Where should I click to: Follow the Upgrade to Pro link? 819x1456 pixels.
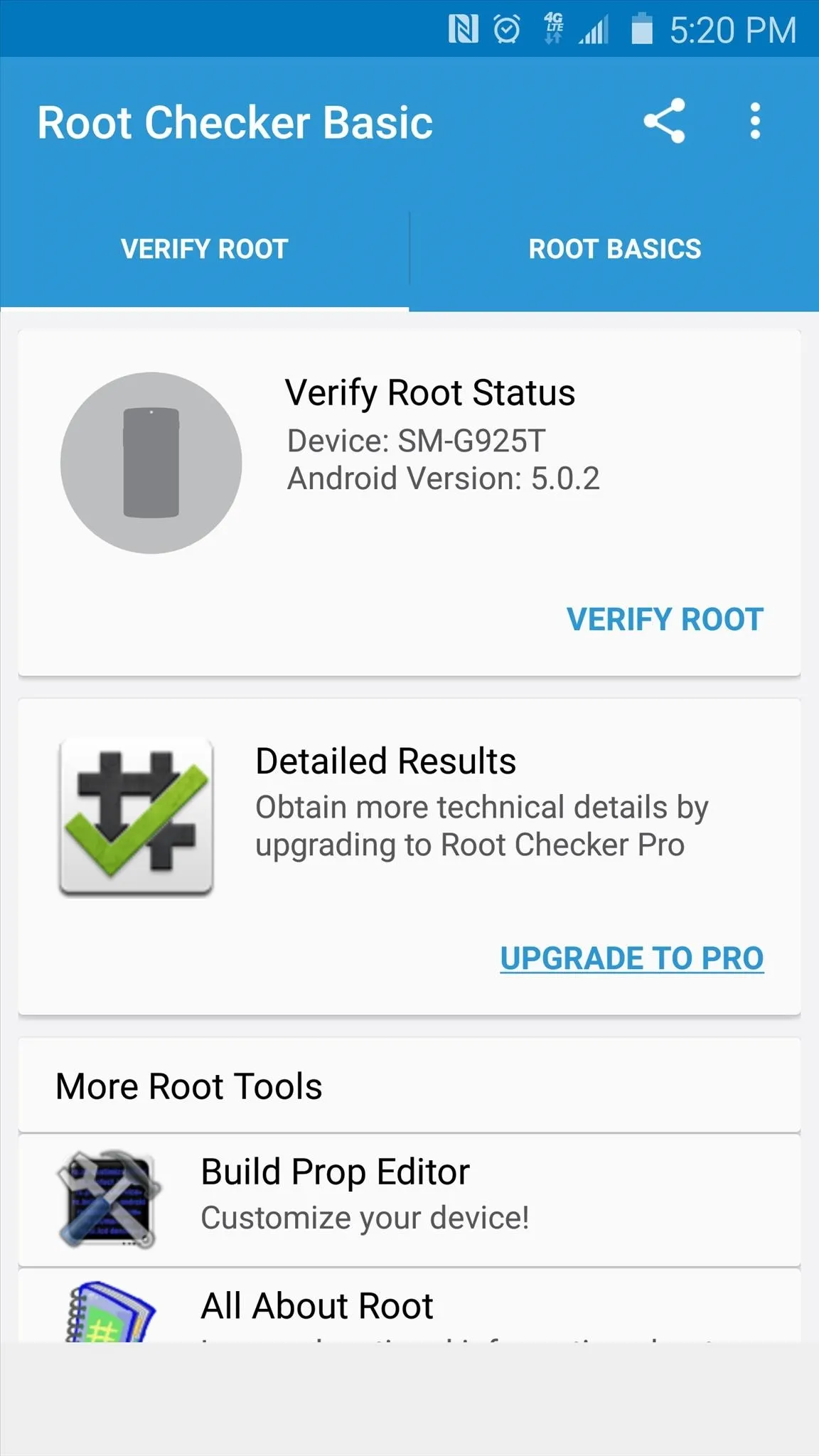(631, 958)
